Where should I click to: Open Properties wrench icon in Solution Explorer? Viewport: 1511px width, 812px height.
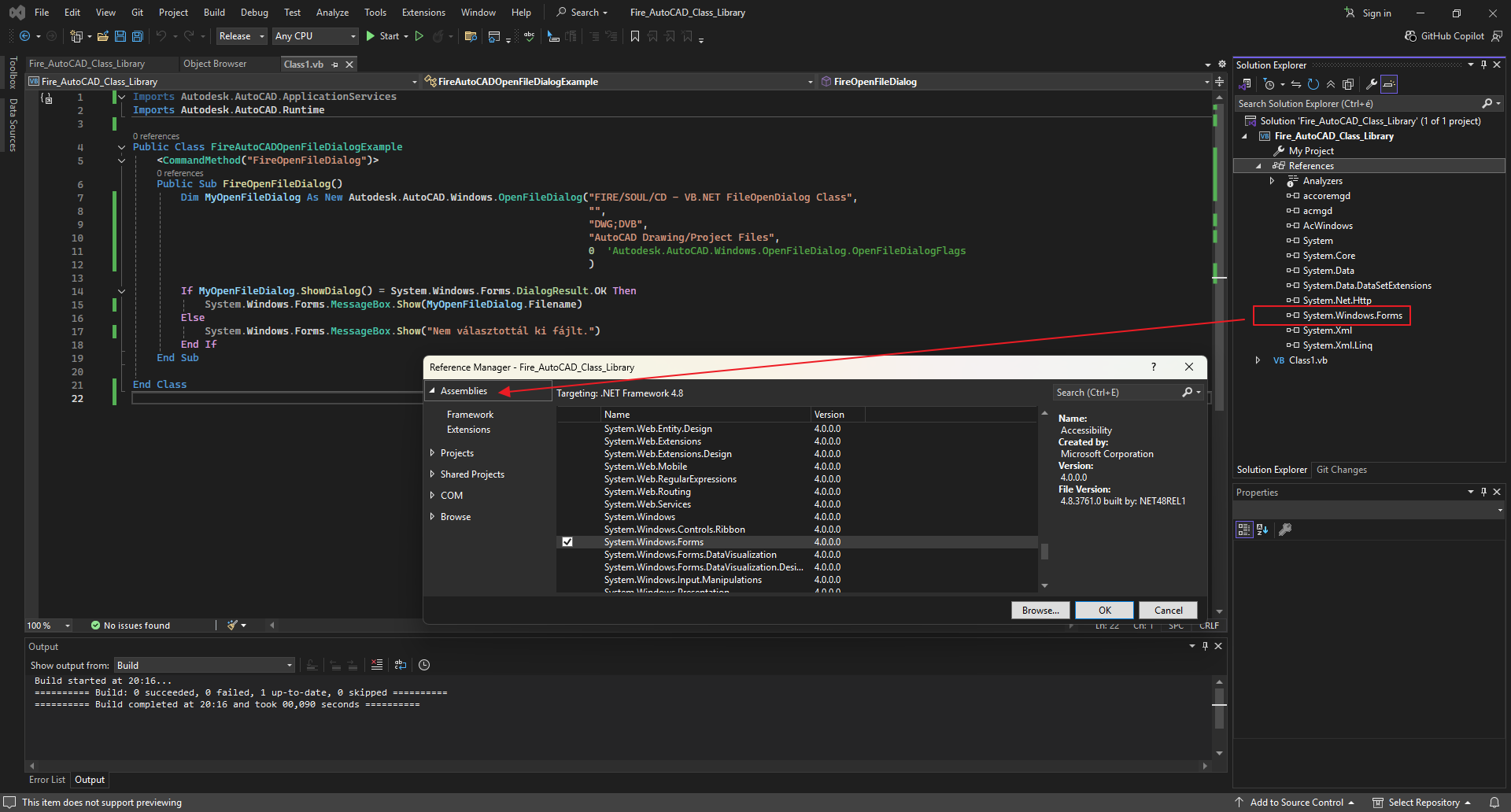1371,84
